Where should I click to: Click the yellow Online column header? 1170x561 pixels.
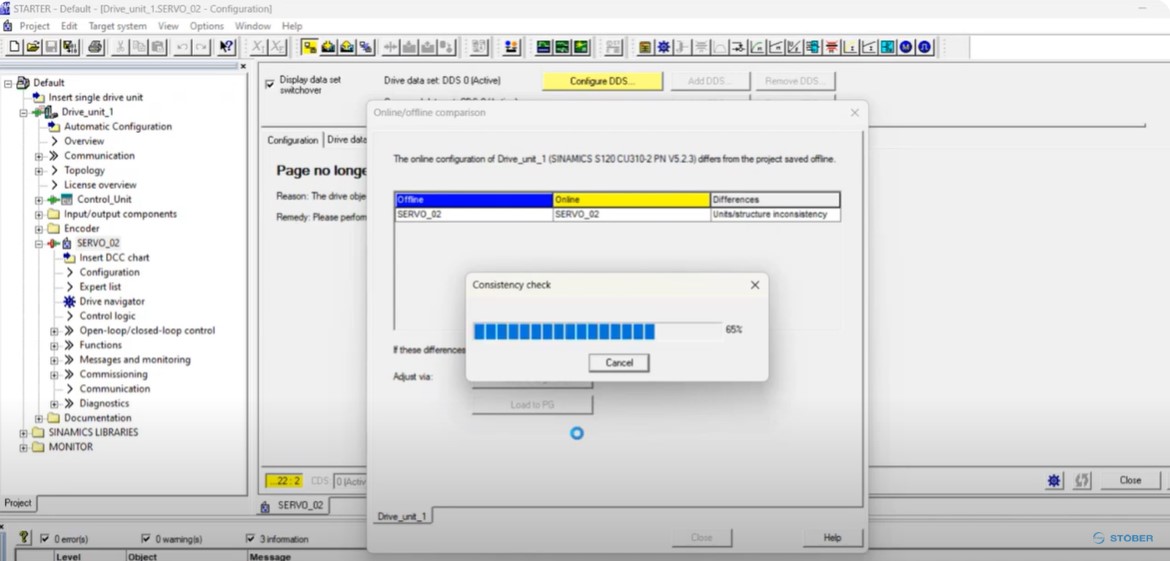pyautogui.click(x=631, y=199)
